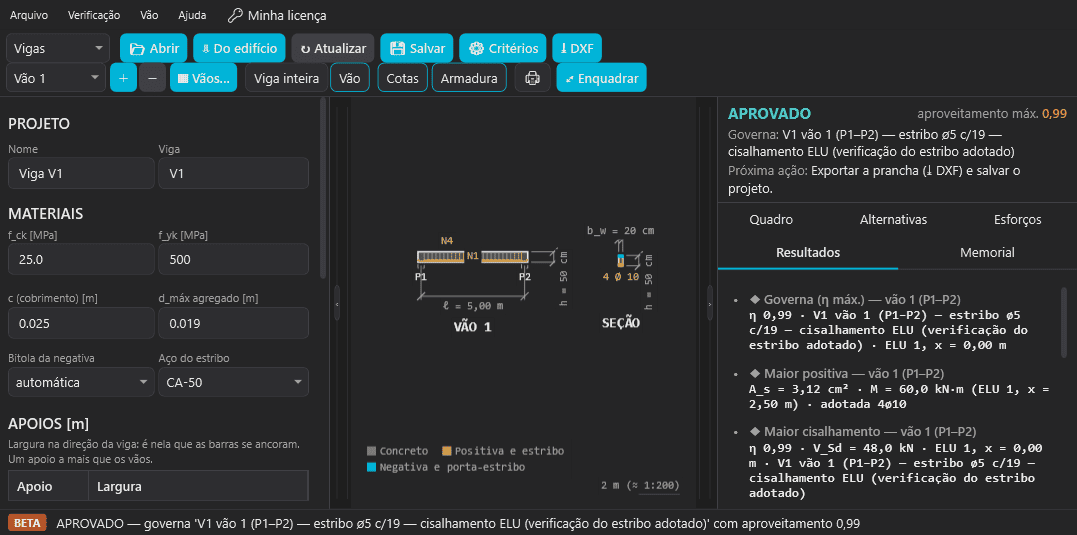Click the Maior cisalhamento result entry

click(x=896, y=462)
